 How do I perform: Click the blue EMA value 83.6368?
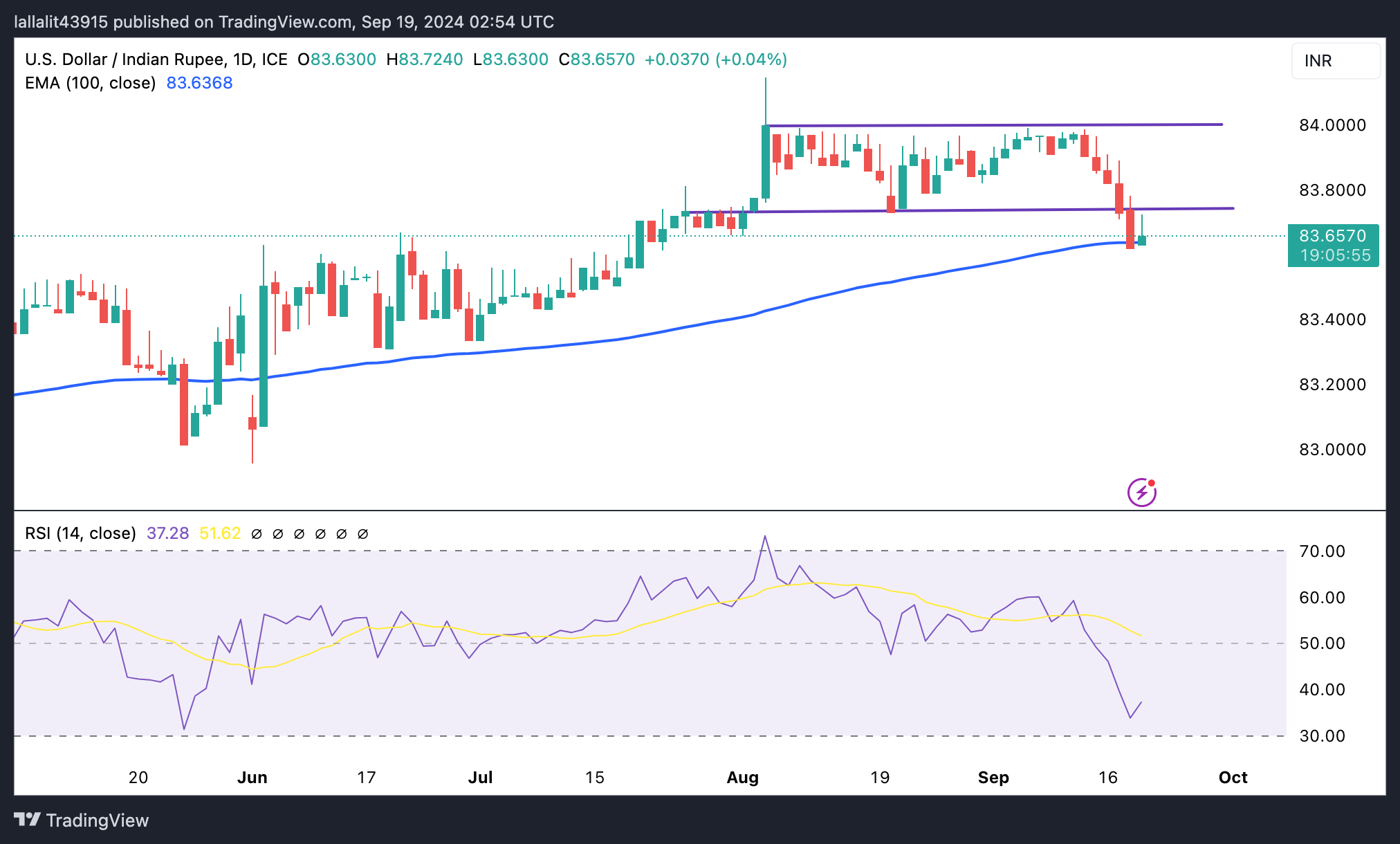coord(199,83)
